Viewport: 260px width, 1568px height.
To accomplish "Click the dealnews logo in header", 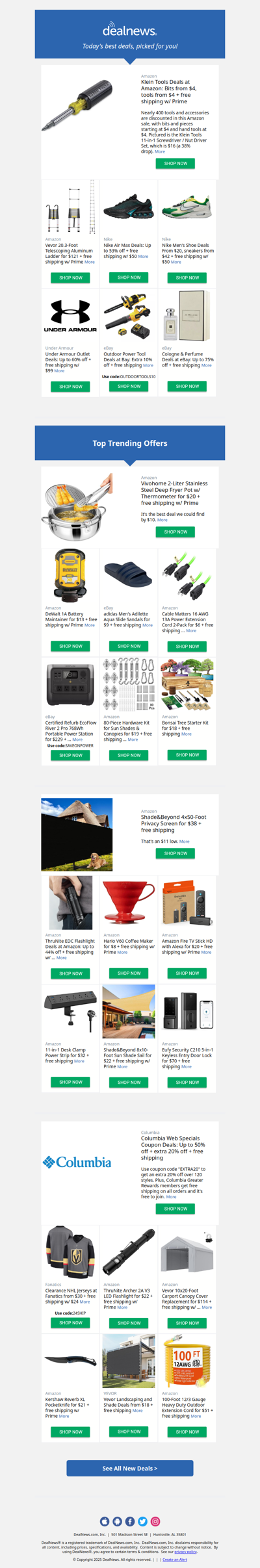I will click(130, 29).
